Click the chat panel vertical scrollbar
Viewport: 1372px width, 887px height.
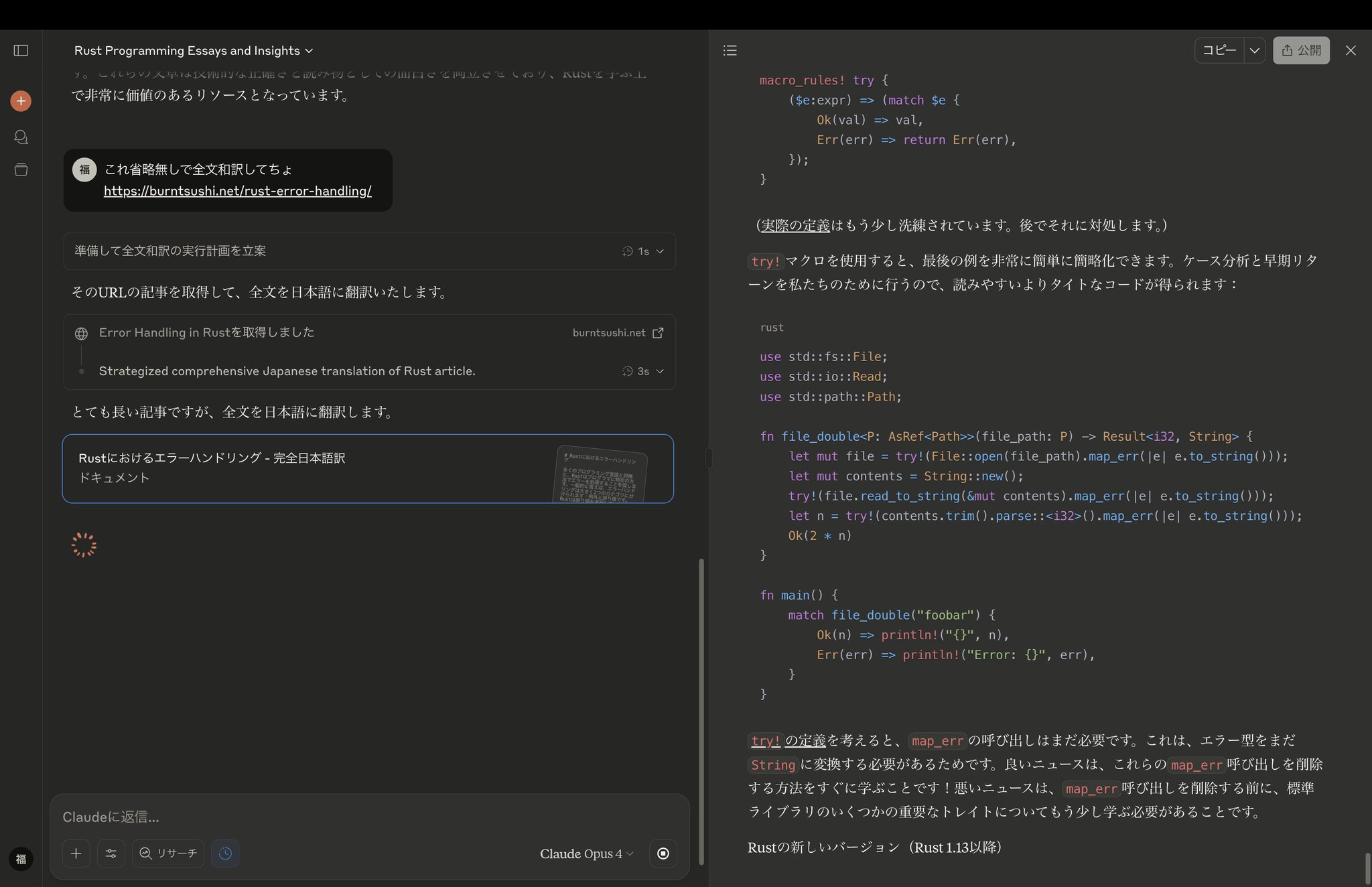(701, 710)
